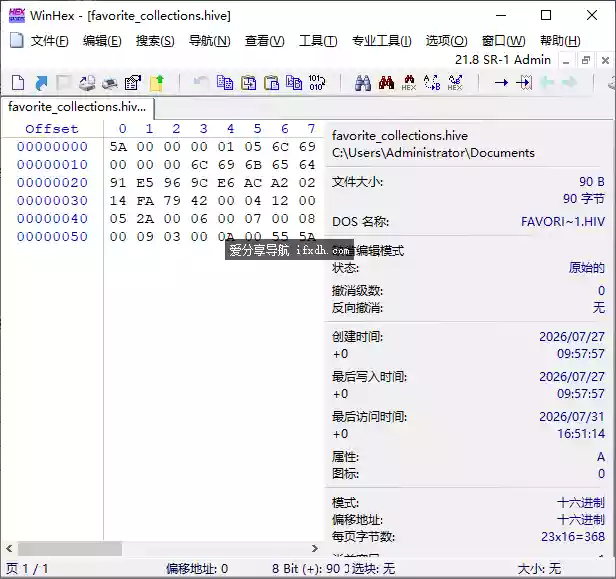Open the Properties toolbar icon
The image size is (616, 579).
(x=133, y=83)
